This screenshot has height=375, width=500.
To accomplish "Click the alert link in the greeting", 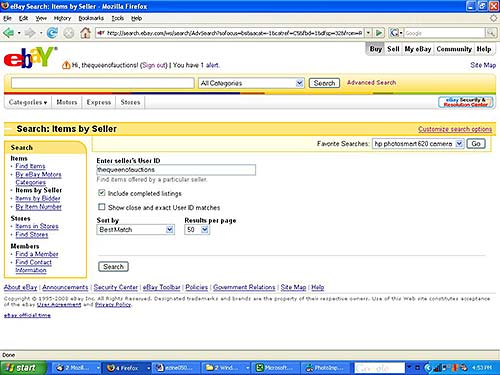I will click(x=212, y=65).
